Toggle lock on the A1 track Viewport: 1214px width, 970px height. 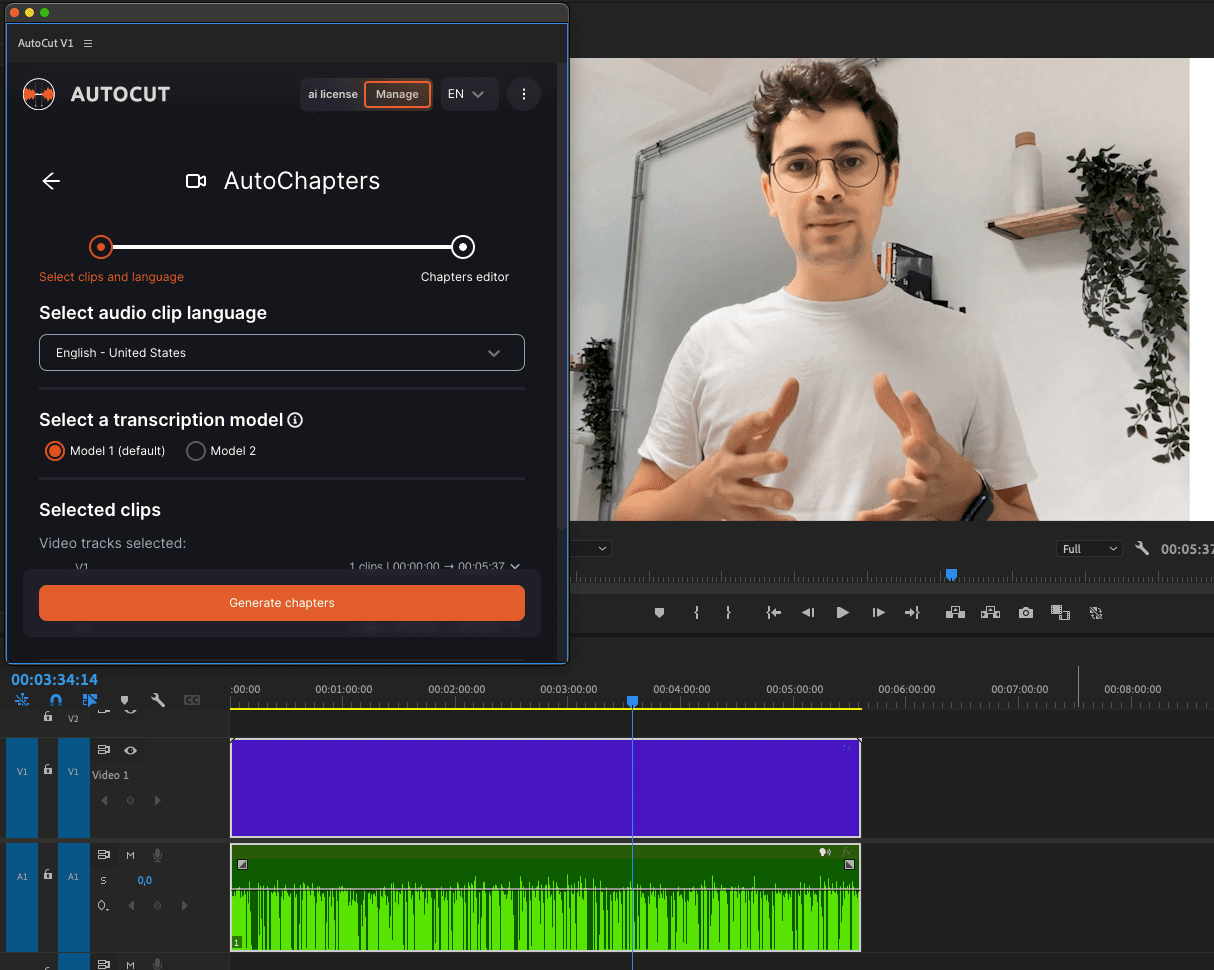click(x=47, y=875)
